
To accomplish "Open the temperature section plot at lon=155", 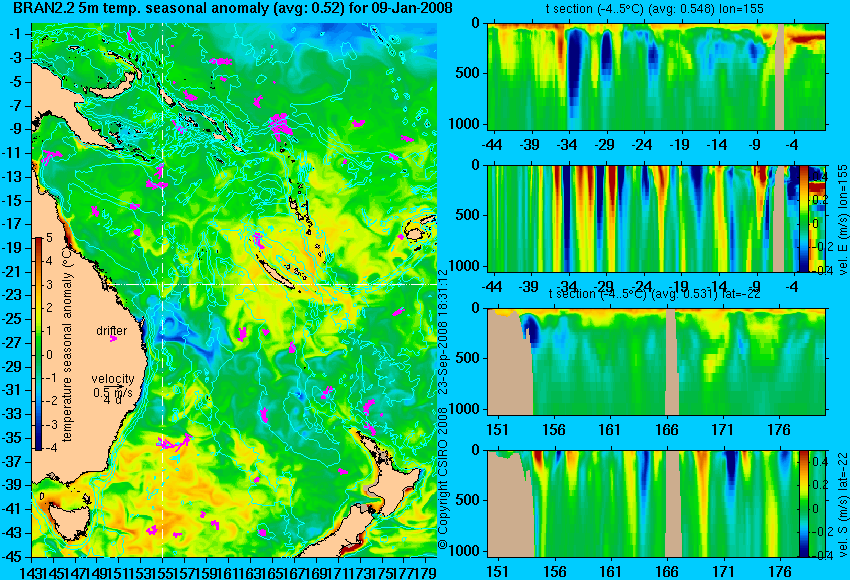I will pos(656,76).
